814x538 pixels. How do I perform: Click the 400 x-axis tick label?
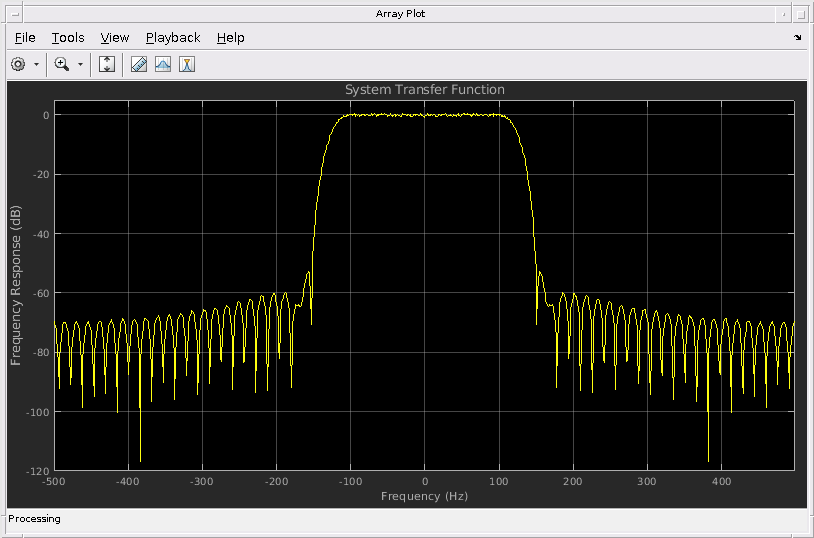pyautogui.click(x=721, y=481)
